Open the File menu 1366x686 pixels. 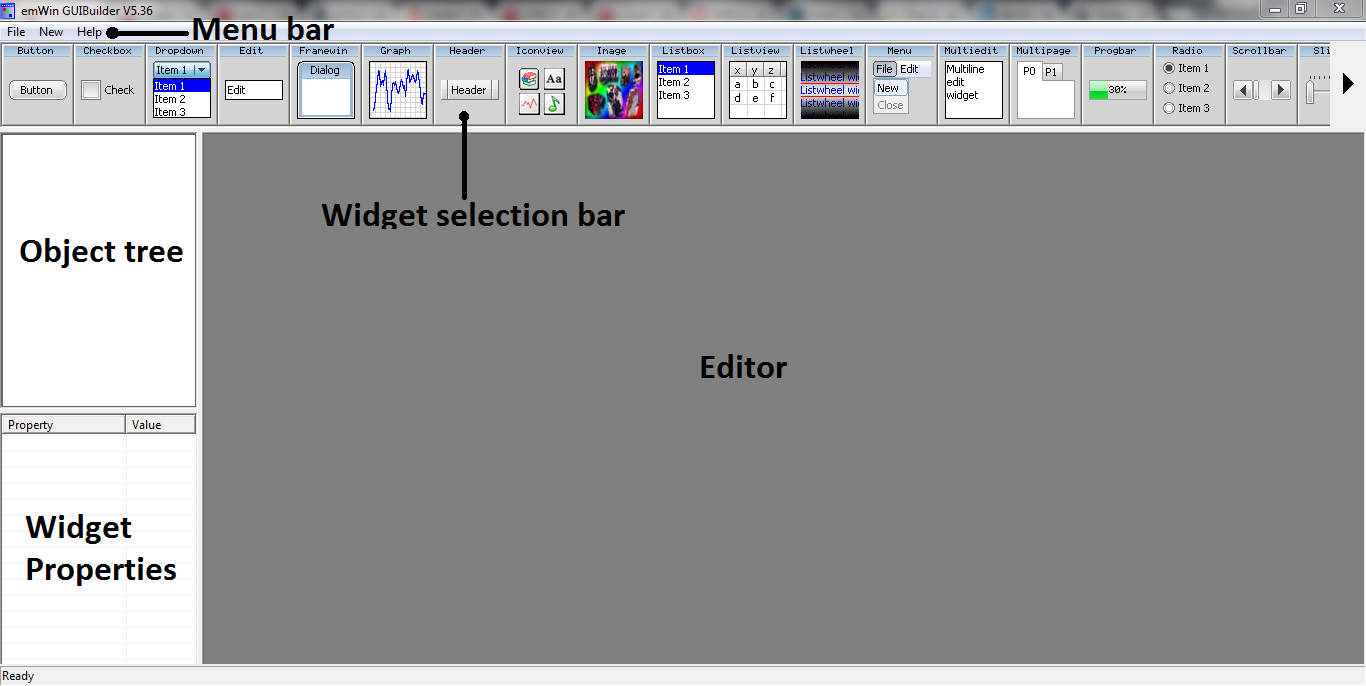tap(15, 31)
